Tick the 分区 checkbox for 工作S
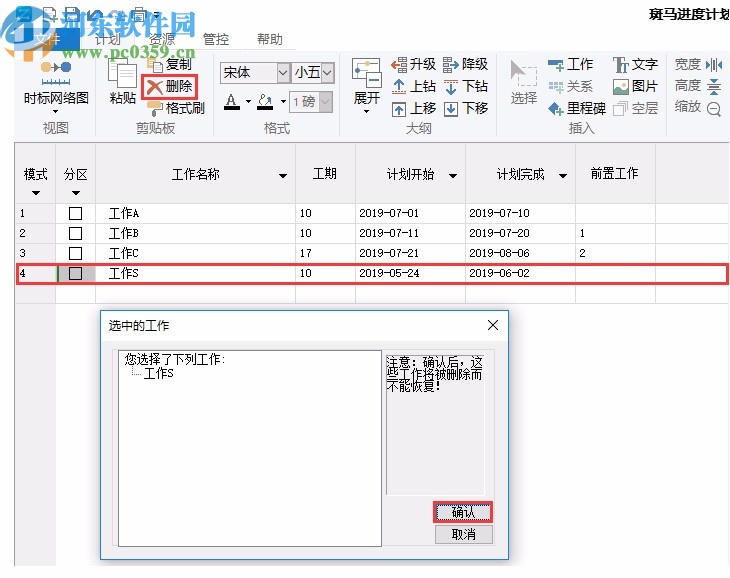The width and height of the screenshot is (730, 578). pyautogui.click(x=75, y=273)
